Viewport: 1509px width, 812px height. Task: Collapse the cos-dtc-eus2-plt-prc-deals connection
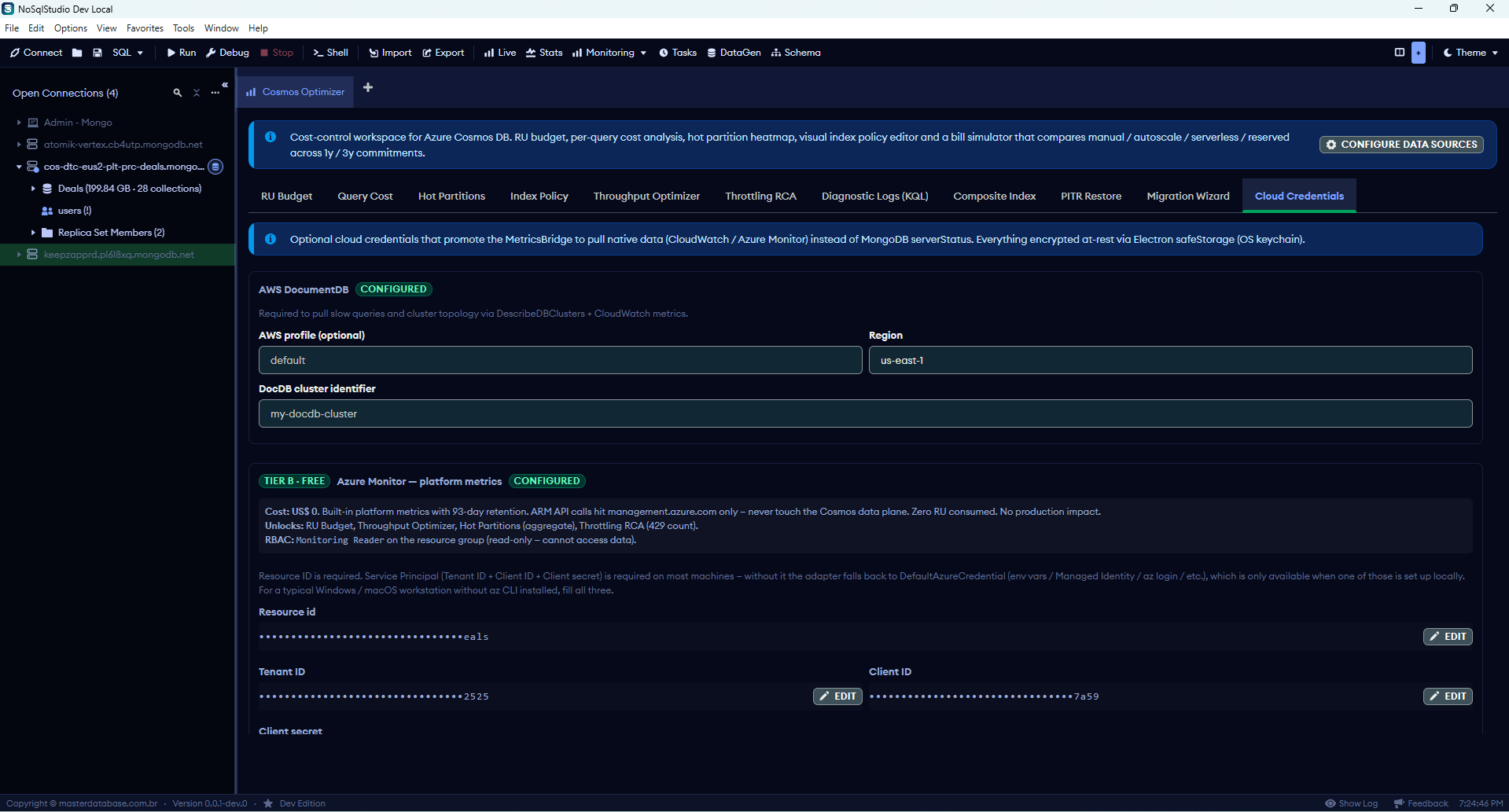(19, 167)
